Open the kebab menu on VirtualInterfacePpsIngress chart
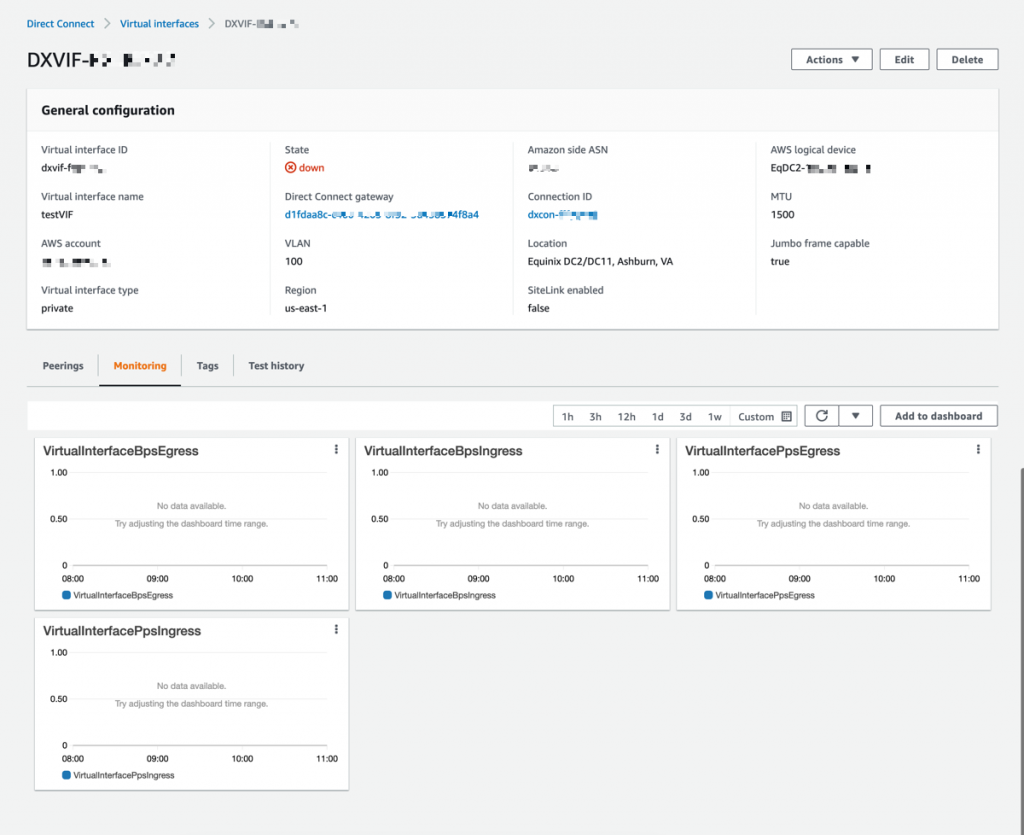 [x=336, y=629]
